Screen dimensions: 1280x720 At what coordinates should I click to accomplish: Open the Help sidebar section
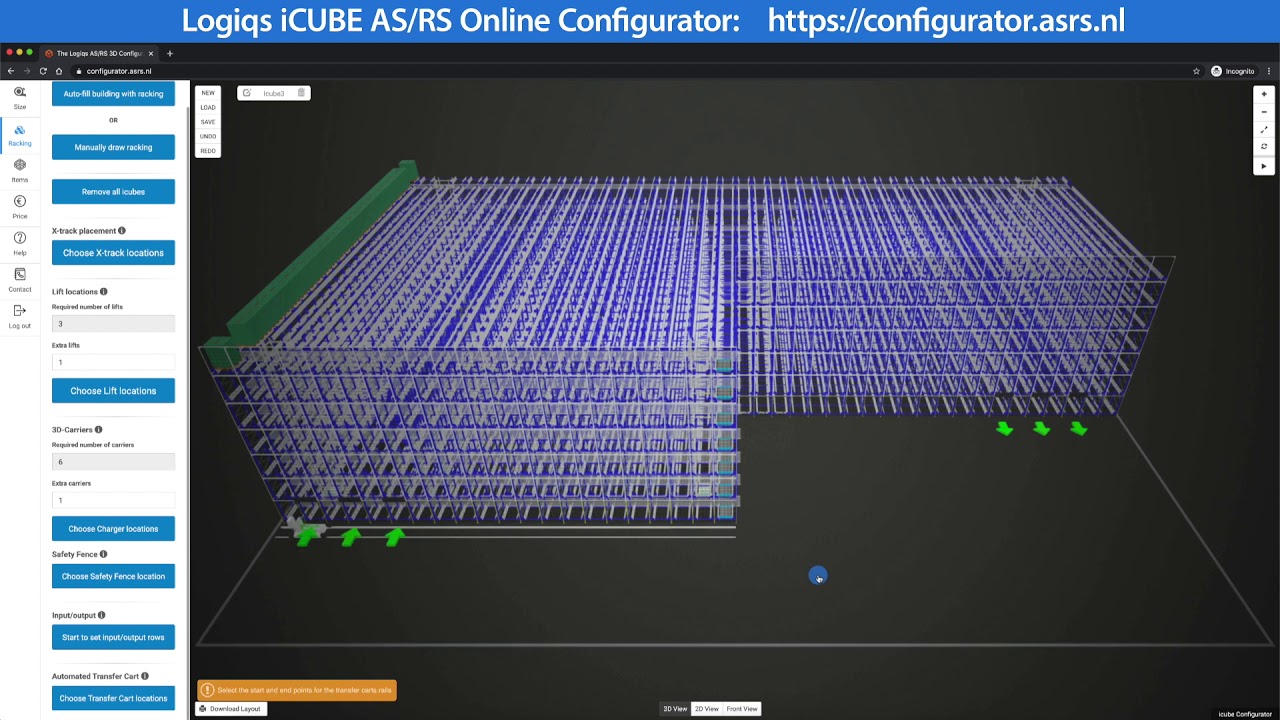[x=20, y=244]
